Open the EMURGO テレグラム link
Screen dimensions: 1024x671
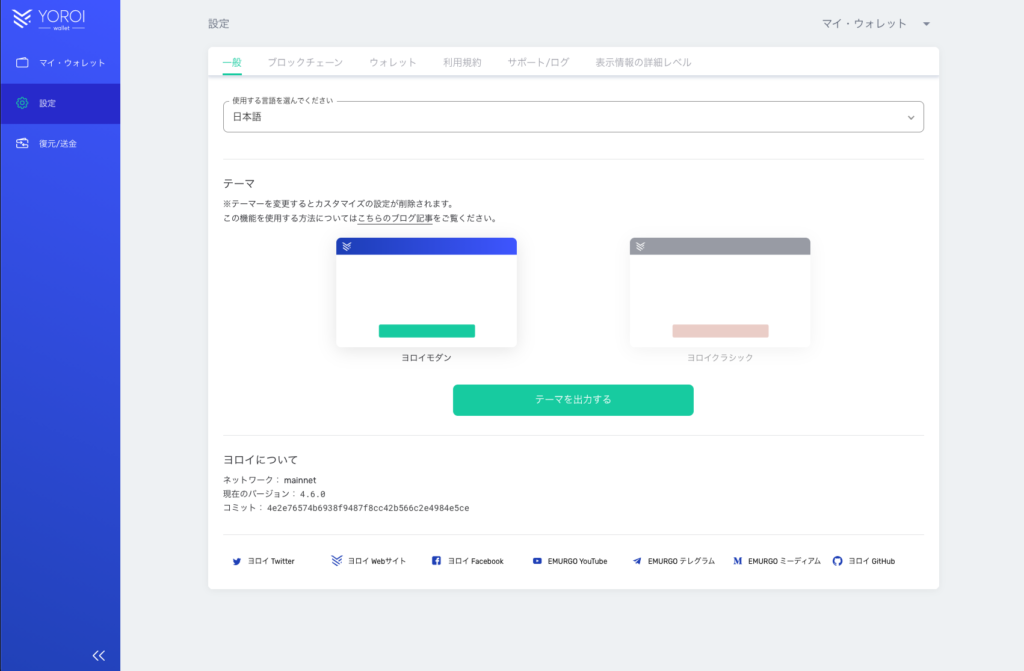(x=673, y=561)
